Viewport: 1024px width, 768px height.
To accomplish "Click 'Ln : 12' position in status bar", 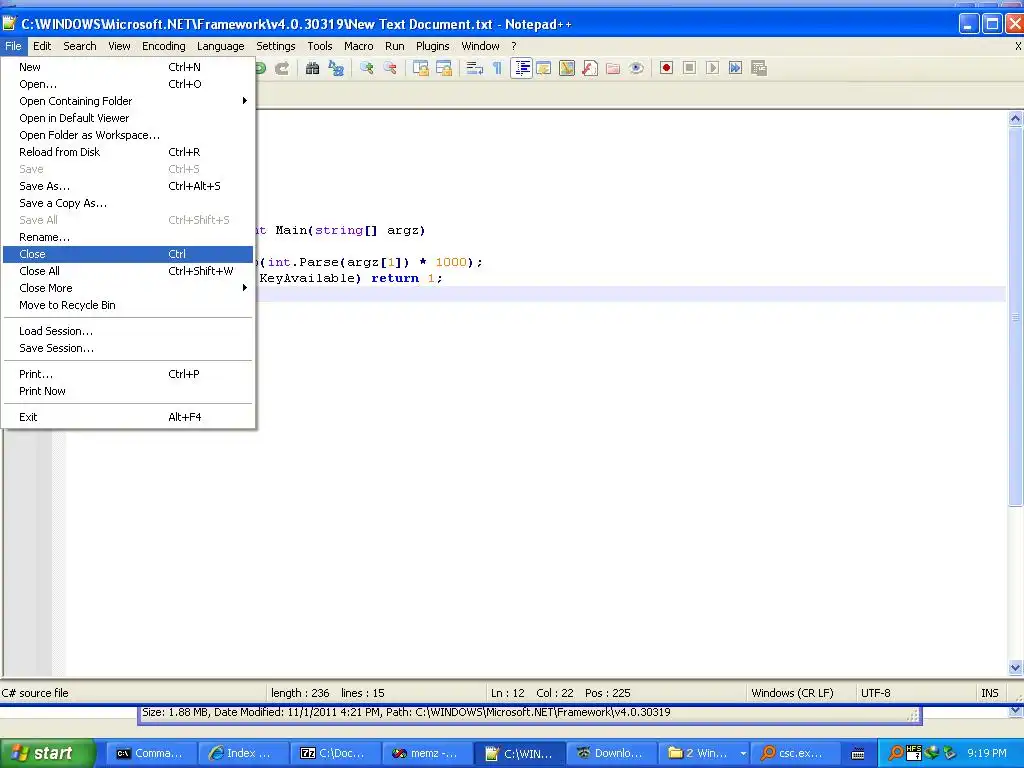I will pos(508,693).
